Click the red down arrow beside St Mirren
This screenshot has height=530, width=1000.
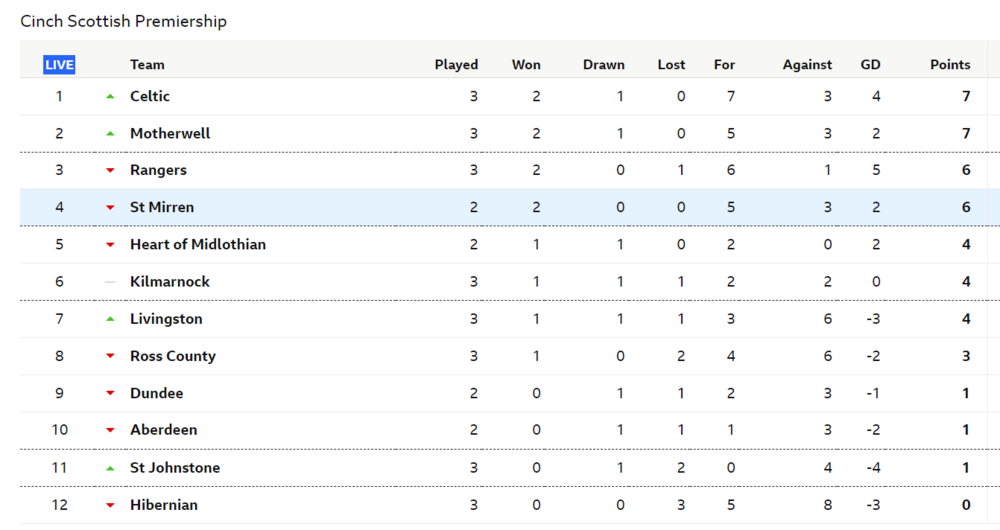tap(110, 208)
